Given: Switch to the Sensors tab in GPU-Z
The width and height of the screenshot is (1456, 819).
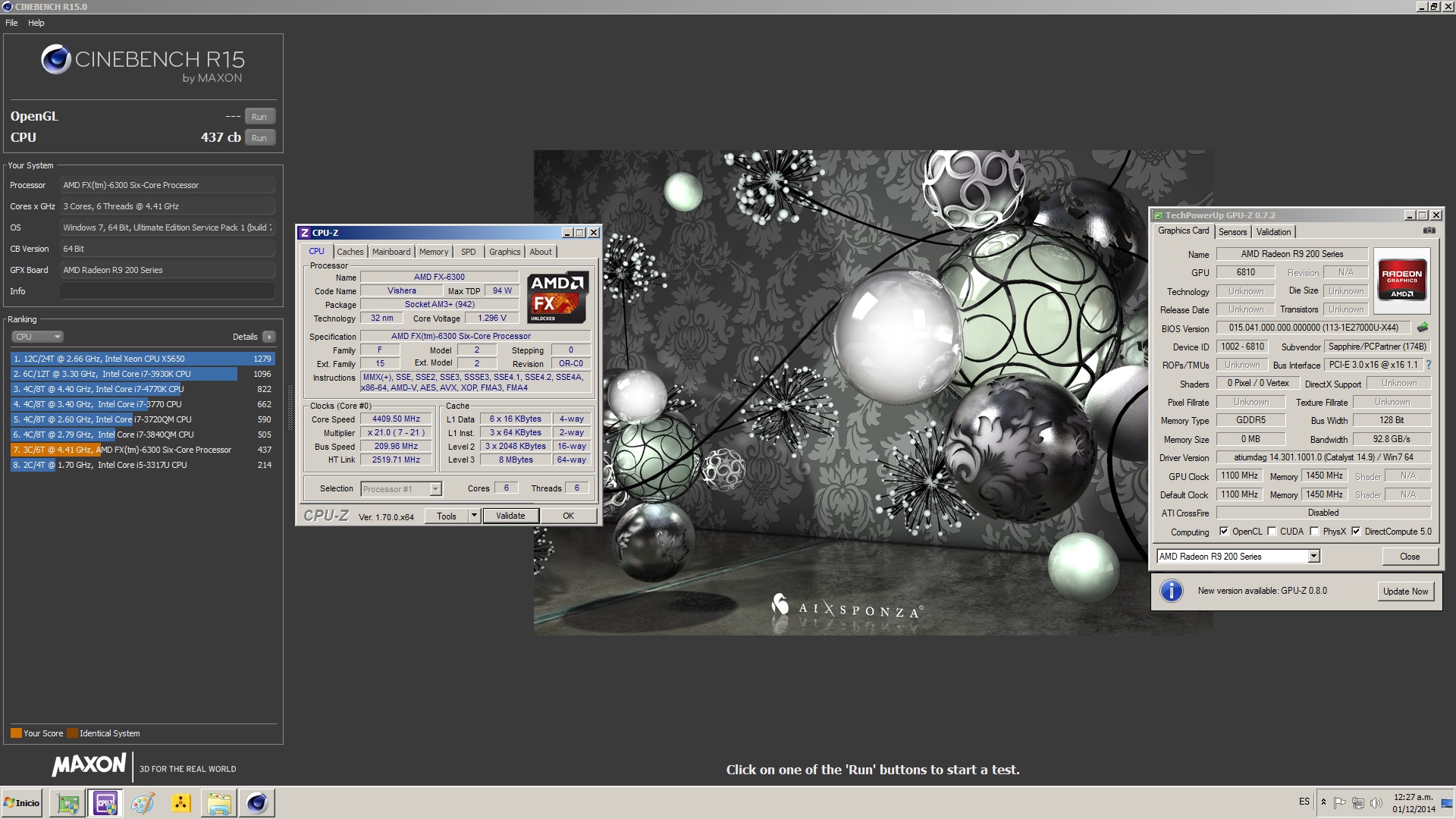Looking at the screenshot, I should (1232, 232).
